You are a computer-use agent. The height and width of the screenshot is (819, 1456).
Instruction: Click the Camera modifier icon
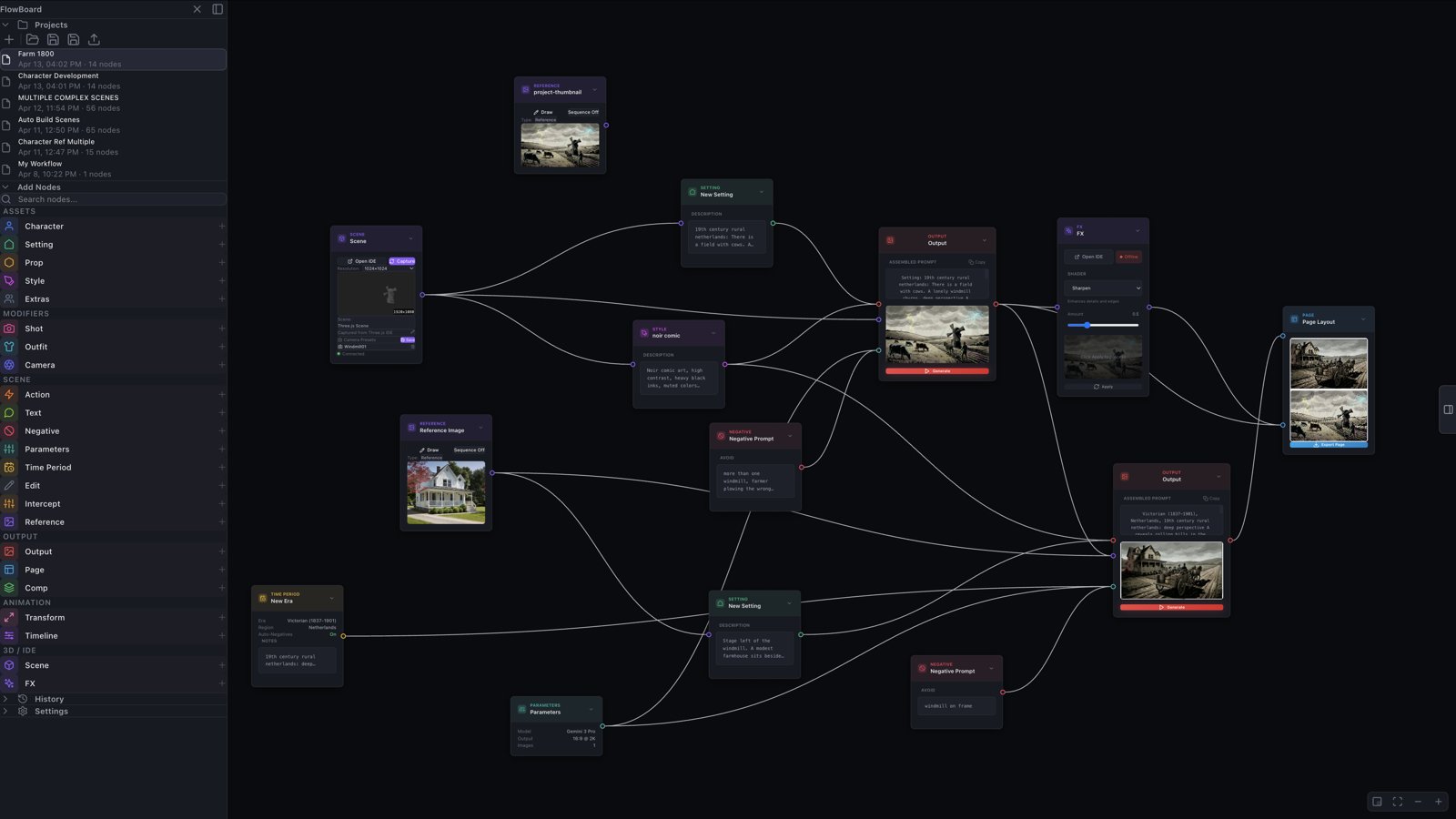9,365
